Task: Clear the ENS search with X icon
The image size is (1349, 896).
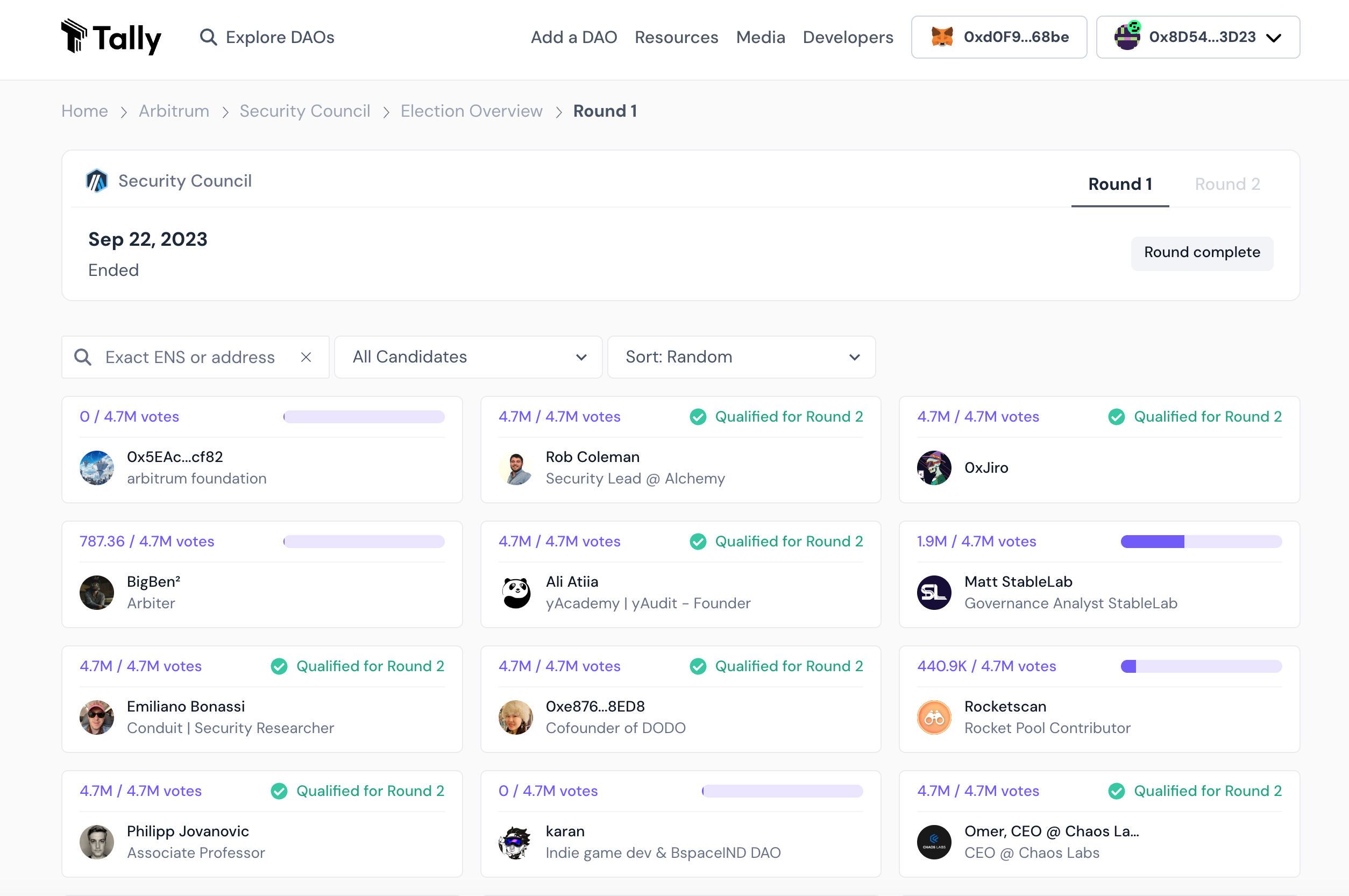Action: click(306, 357)
